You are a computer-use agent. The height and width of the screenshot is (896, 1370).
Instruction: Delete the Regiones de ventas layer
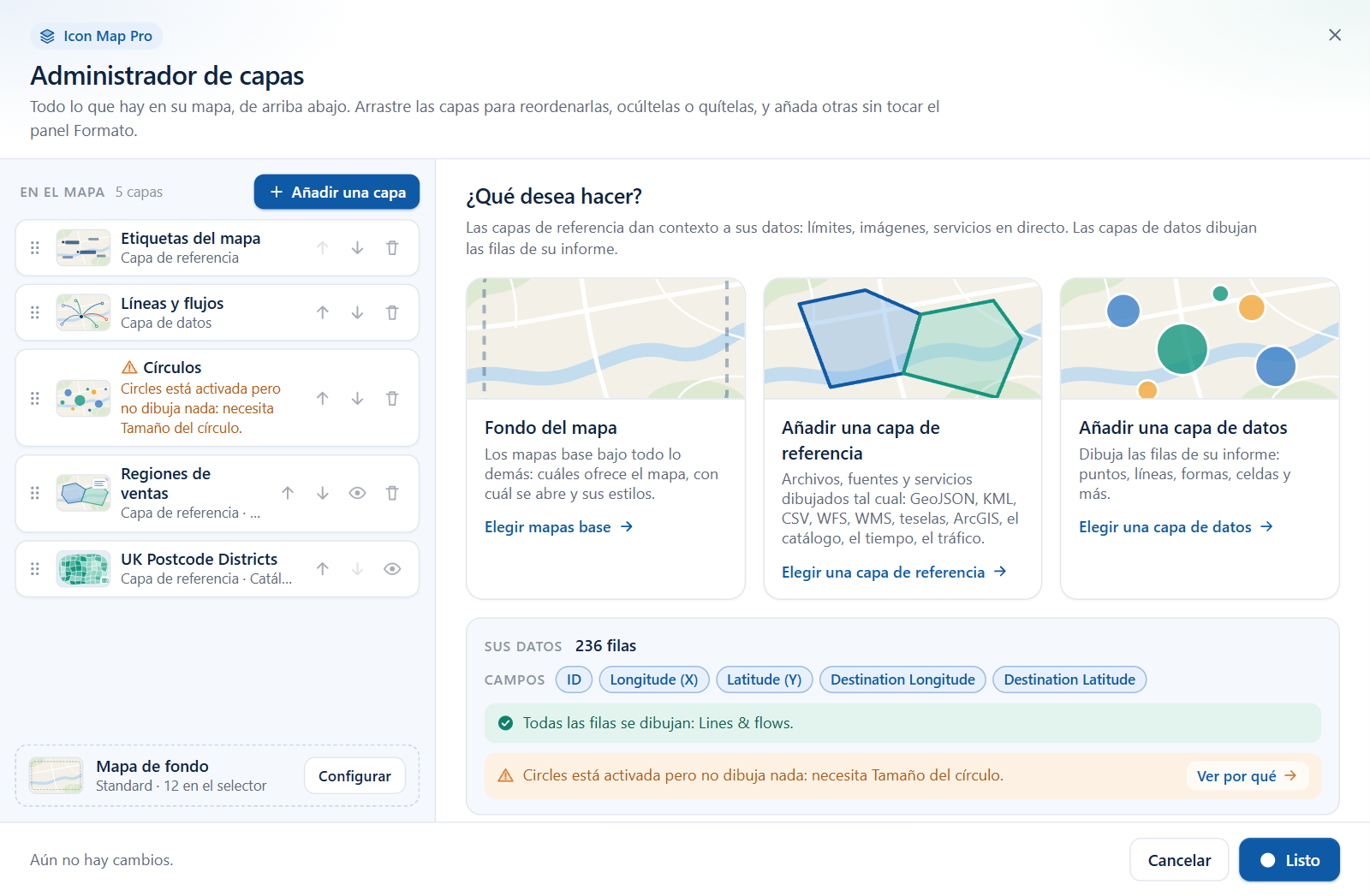tap(392, 493)
